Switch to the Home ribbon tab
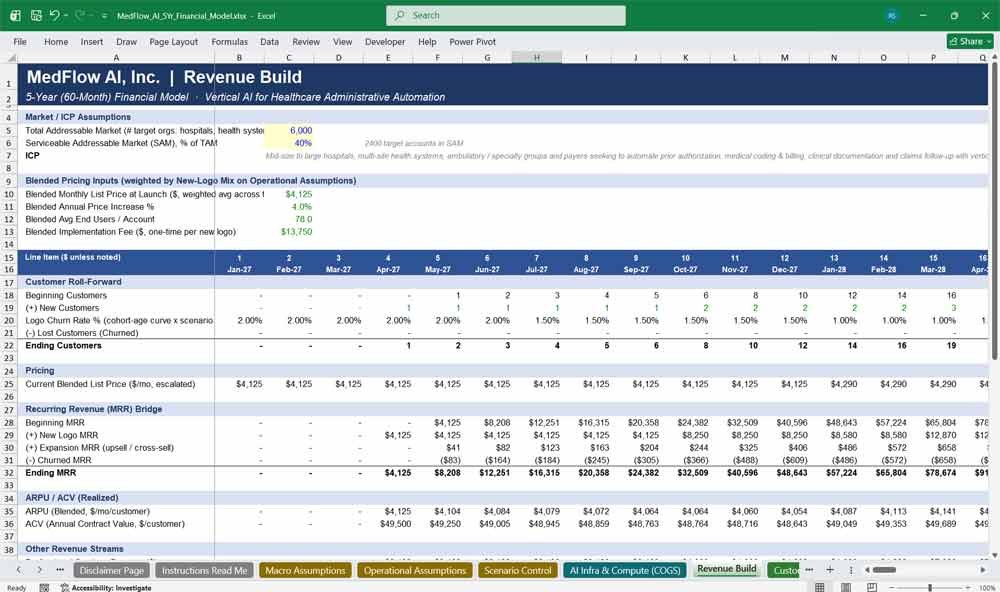Viewport: 1000px width, 592px height. tap(56, 41)
